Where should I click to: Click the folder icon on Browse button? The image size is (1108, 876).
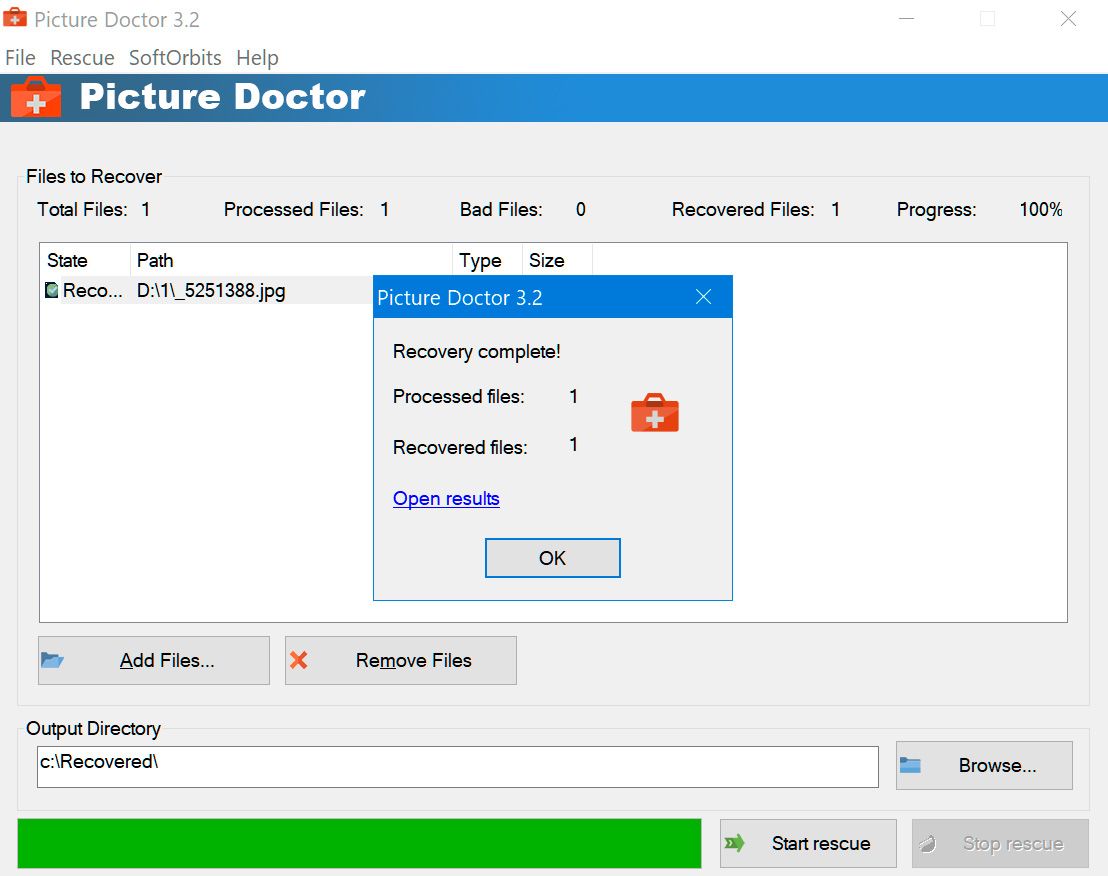[x=910, y=765]
